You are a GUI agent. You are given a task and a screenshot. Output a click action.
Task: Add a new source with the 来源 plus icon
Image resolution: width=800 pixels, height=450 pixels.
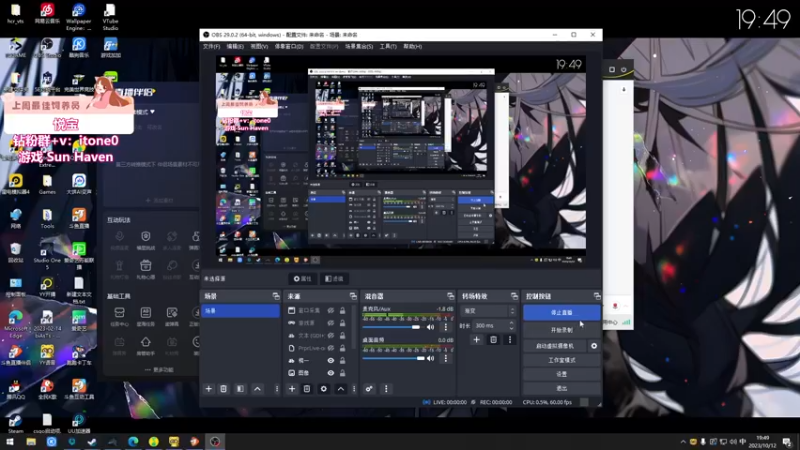click(x=292, y=389)
